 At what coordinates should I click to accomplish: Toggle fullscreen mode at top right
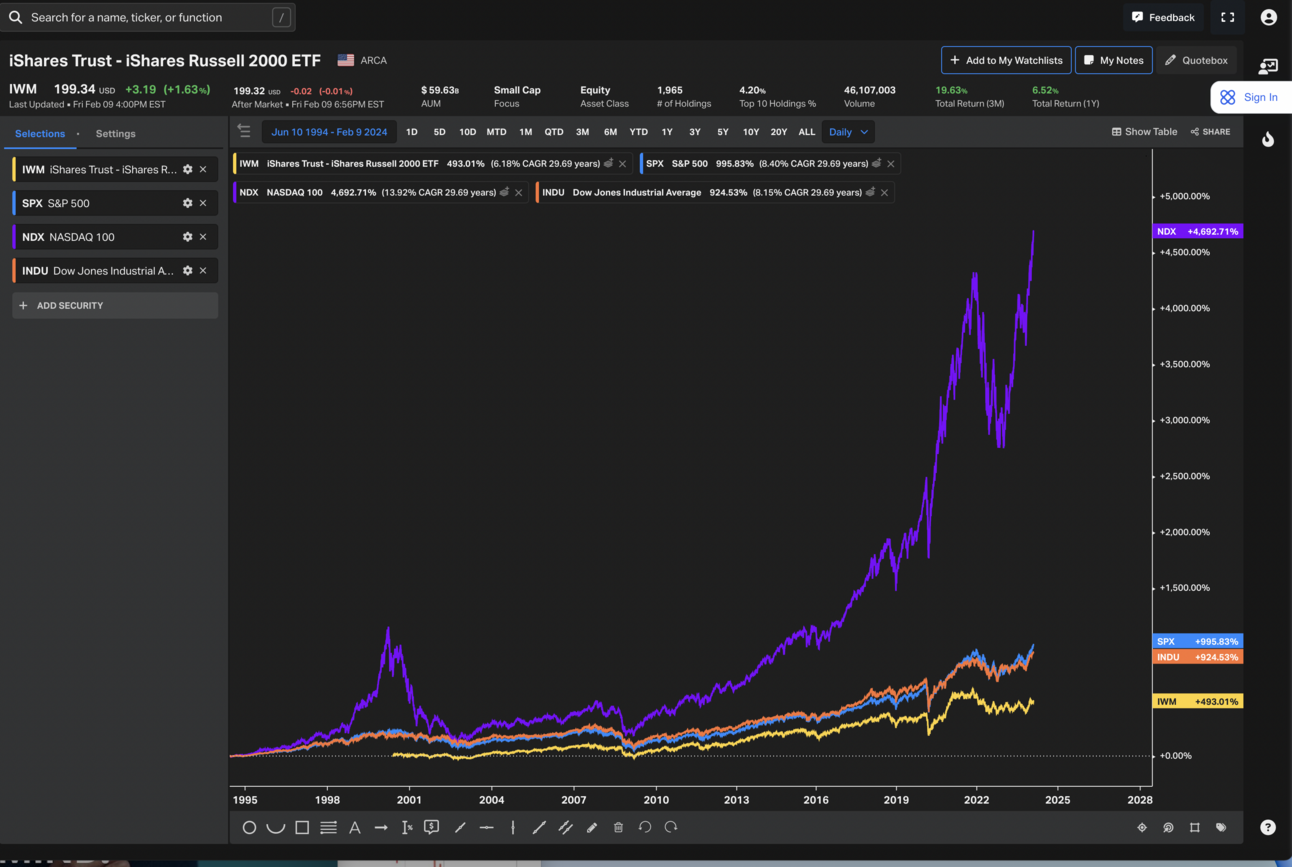coord(1227,17)
